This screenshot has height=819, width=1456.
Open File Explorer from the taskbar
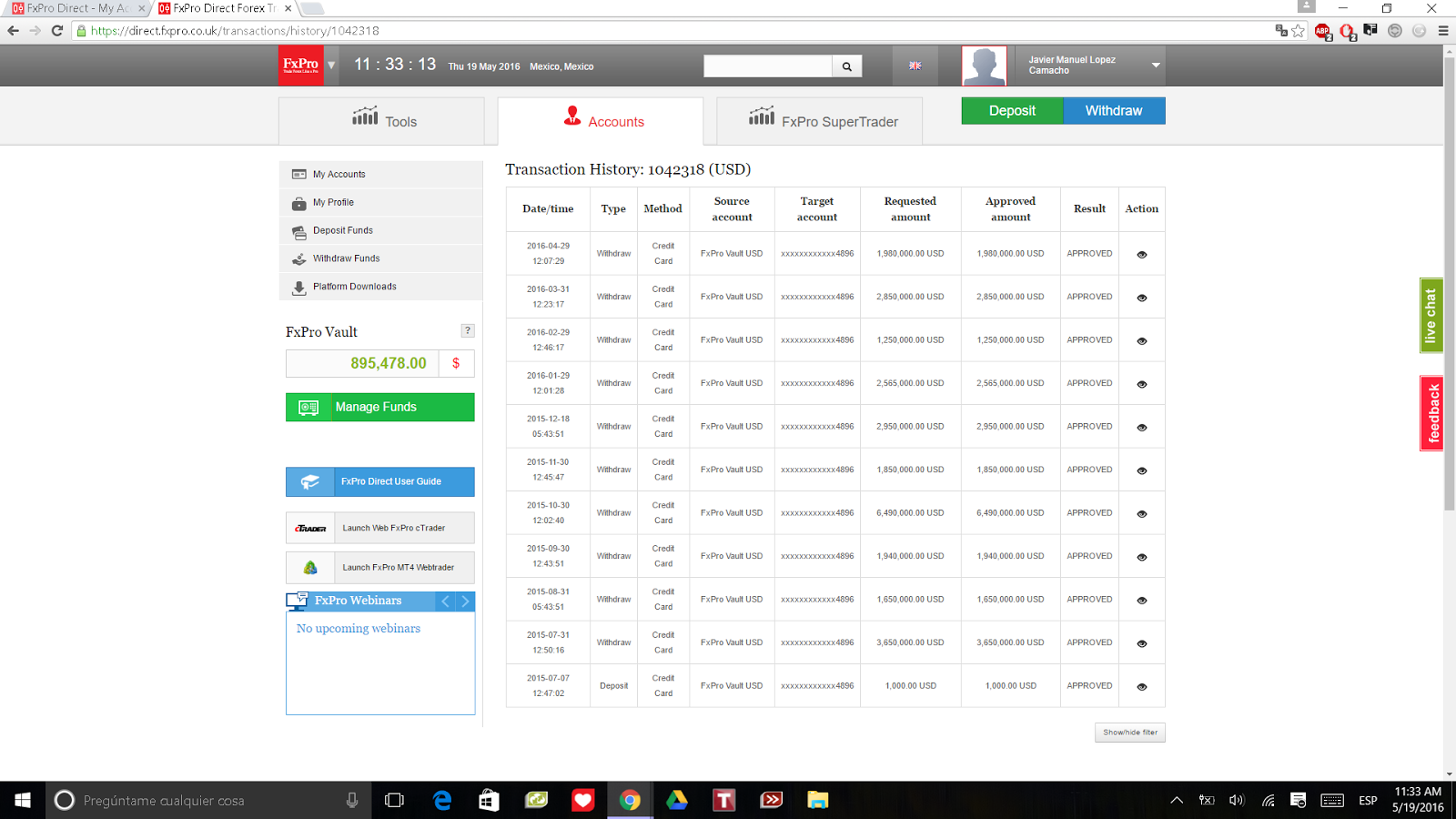pyautogui.click(x=818, y=800)
